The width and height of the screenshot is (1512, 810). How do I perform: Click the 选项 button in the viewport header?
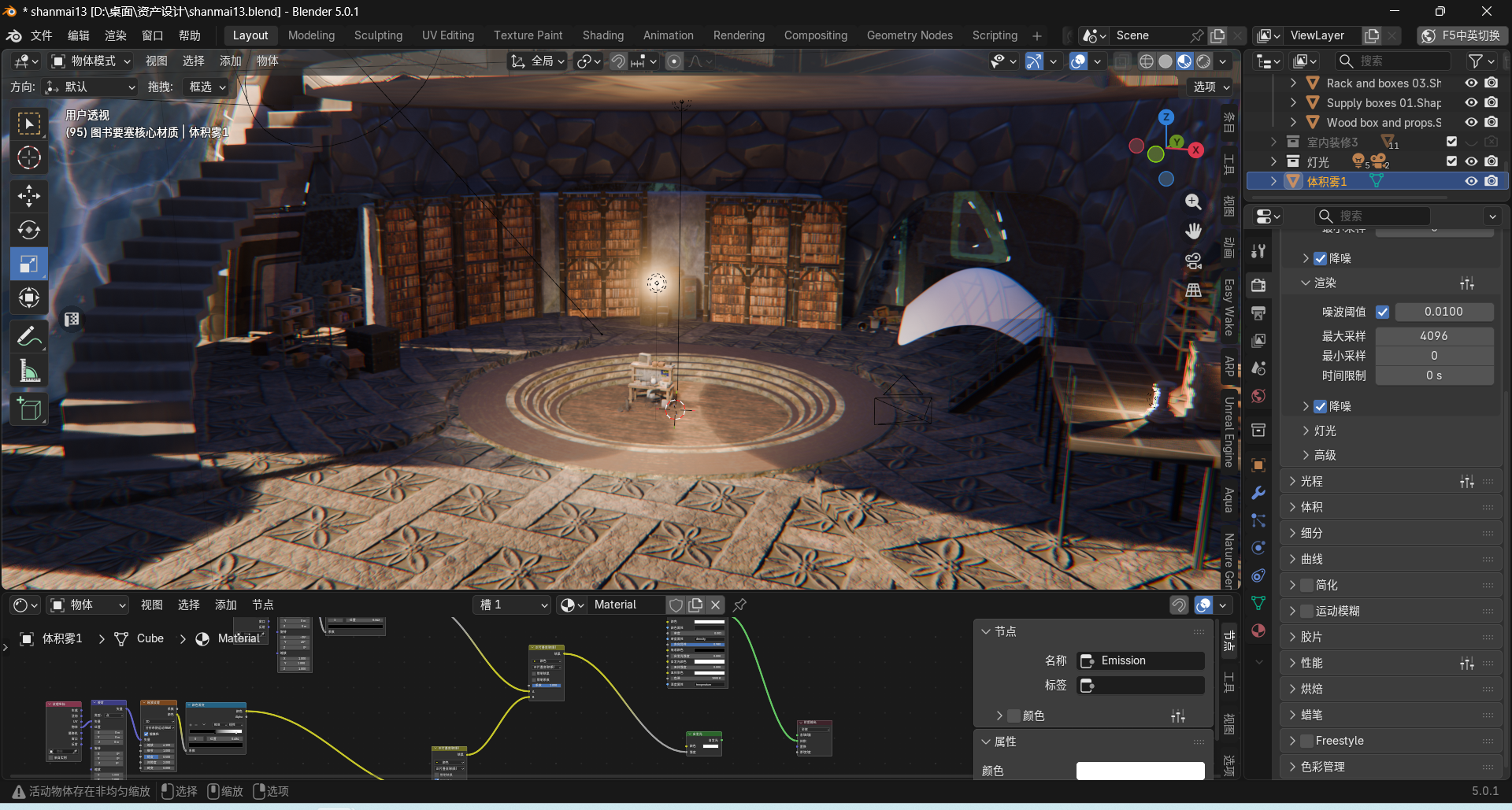pyautogui.click(x=1210, y=87)
